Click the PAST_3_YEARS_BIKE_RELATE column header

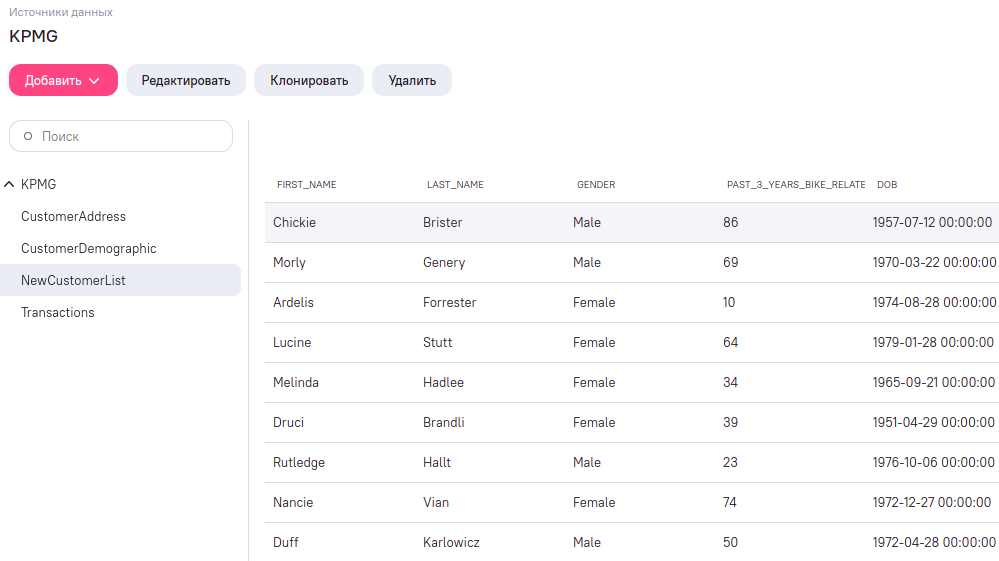796,185
